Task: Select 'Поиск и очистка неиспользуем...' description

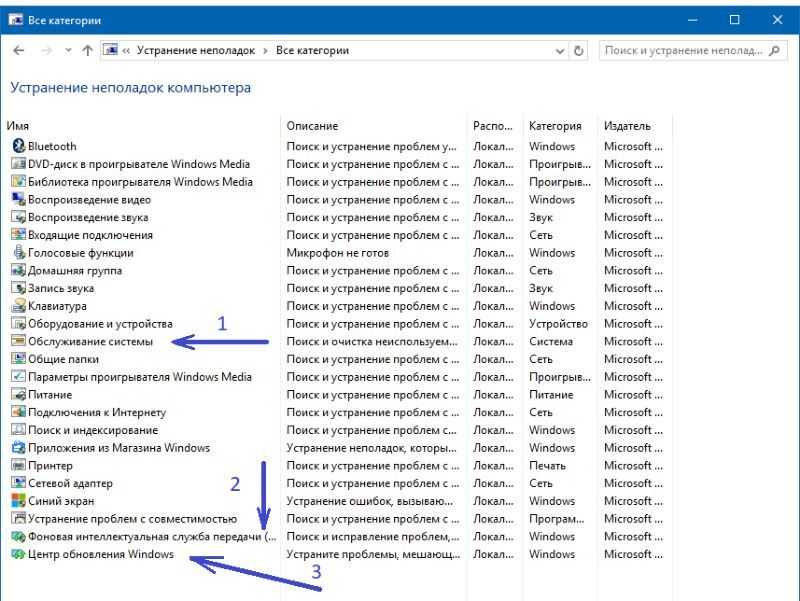Action: 372,341
